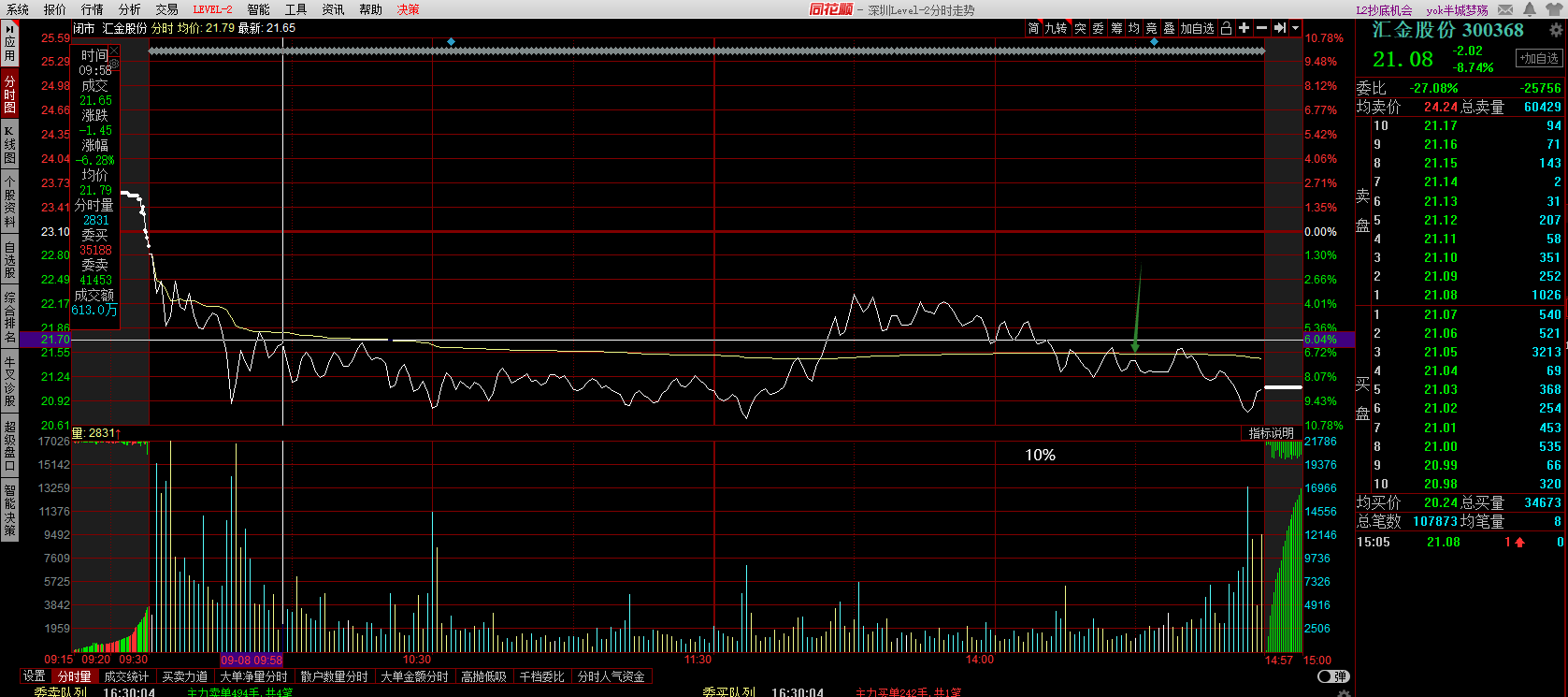
Task: Click the minus zoom icon in chart toolbar
Action: click(x=1261, y=28)
